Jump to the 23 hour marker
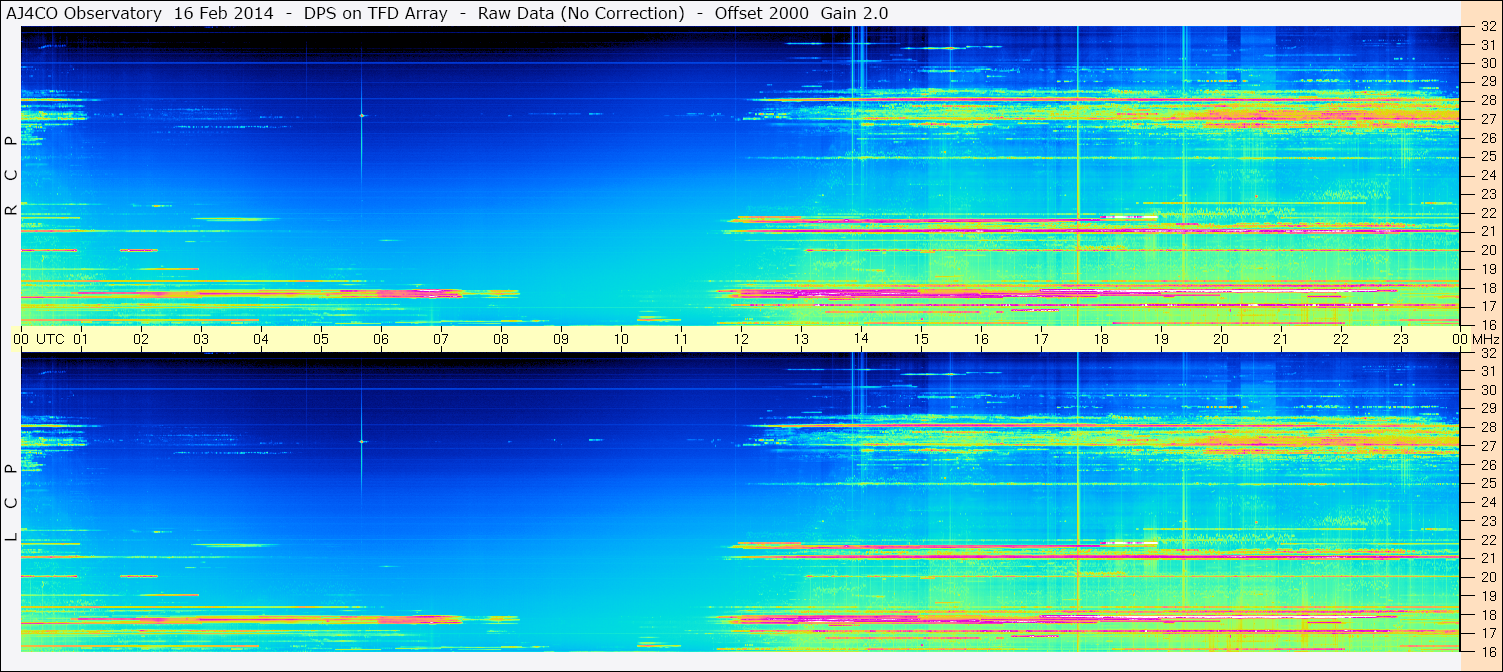Screen dimensions: 1503x672 (x=1401, y=339)
